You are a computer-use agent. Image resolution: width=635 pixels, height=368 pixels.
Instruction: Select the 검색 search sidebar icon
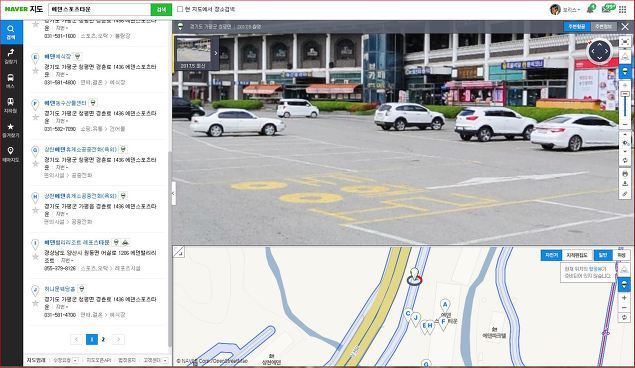(x=11, y=32)
